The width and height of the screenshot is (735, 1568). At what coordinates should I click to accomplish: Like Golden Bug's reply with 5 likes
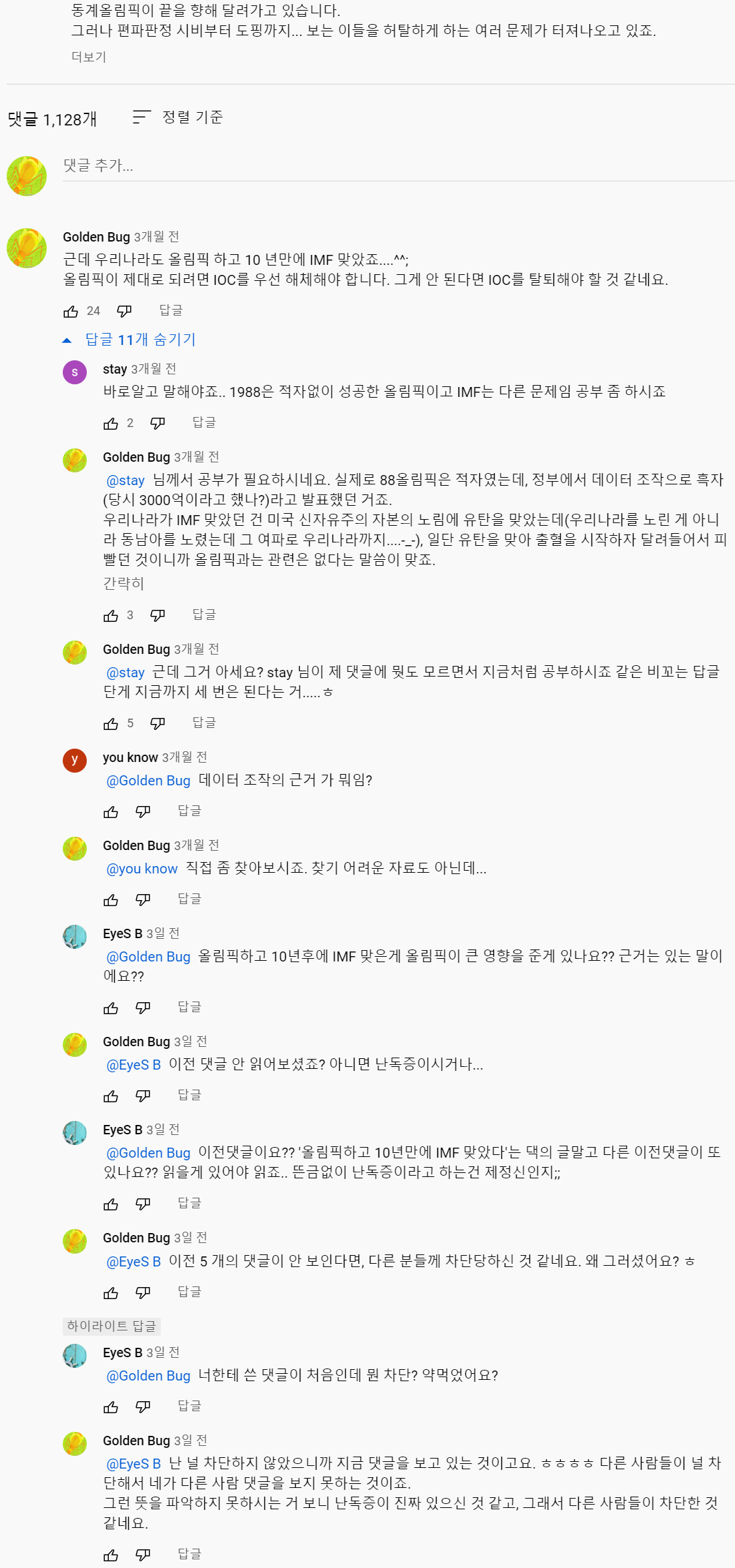[111, 724]
